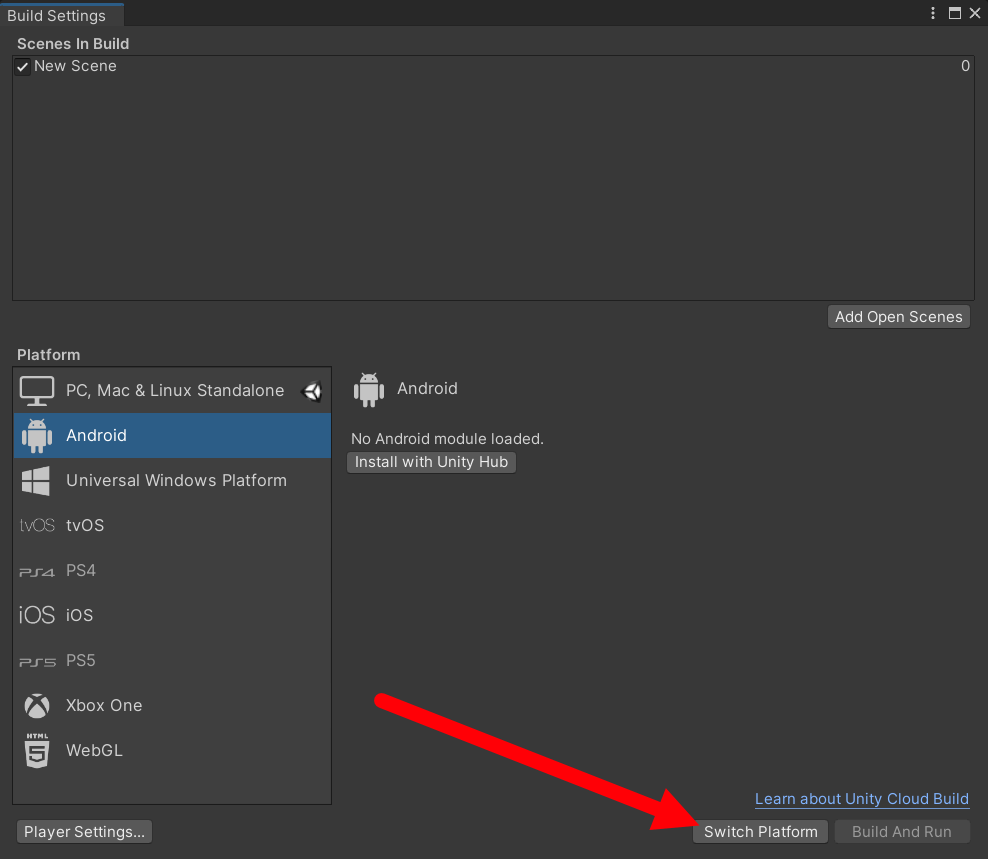Click the PC, Mac & Linux monitor icon
The width and height of the screenshot is (988, 859).
(x=37, y=391)
